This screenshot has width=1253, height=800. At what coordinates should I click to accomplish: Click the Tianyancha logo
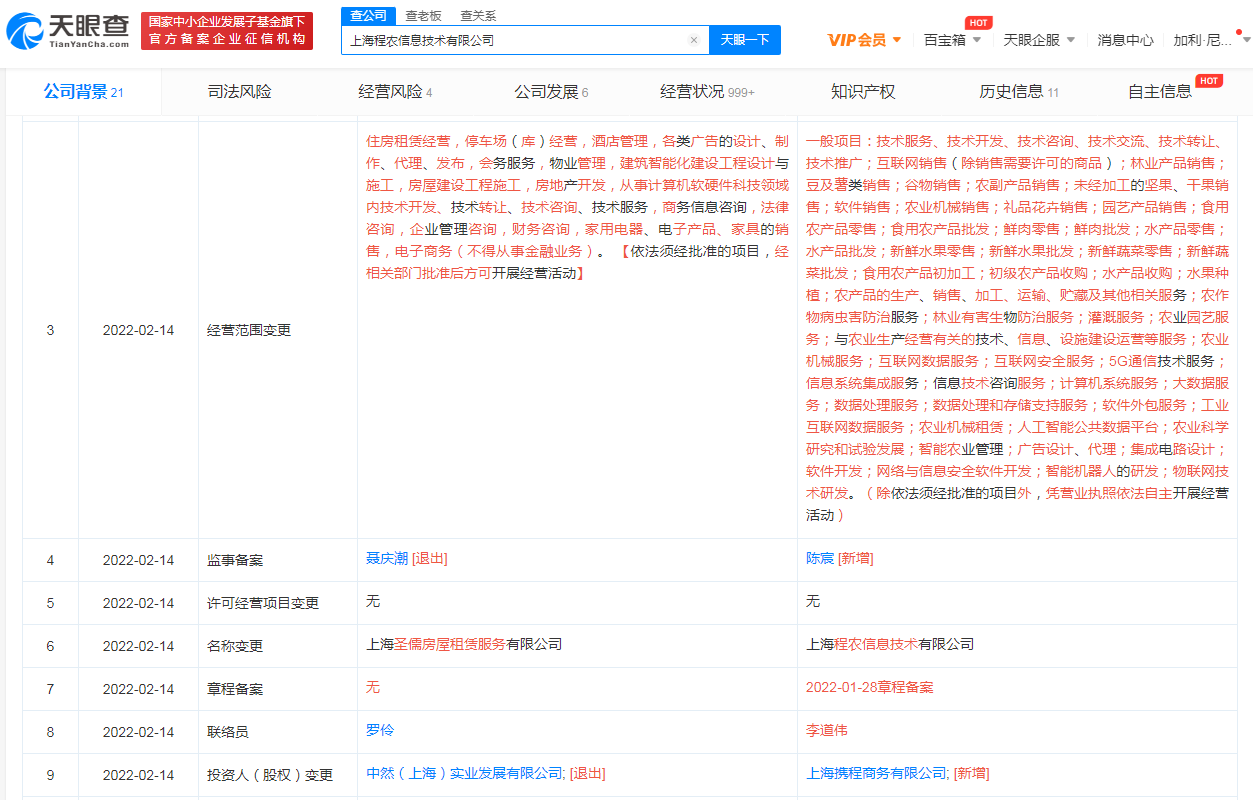(68, 31)
